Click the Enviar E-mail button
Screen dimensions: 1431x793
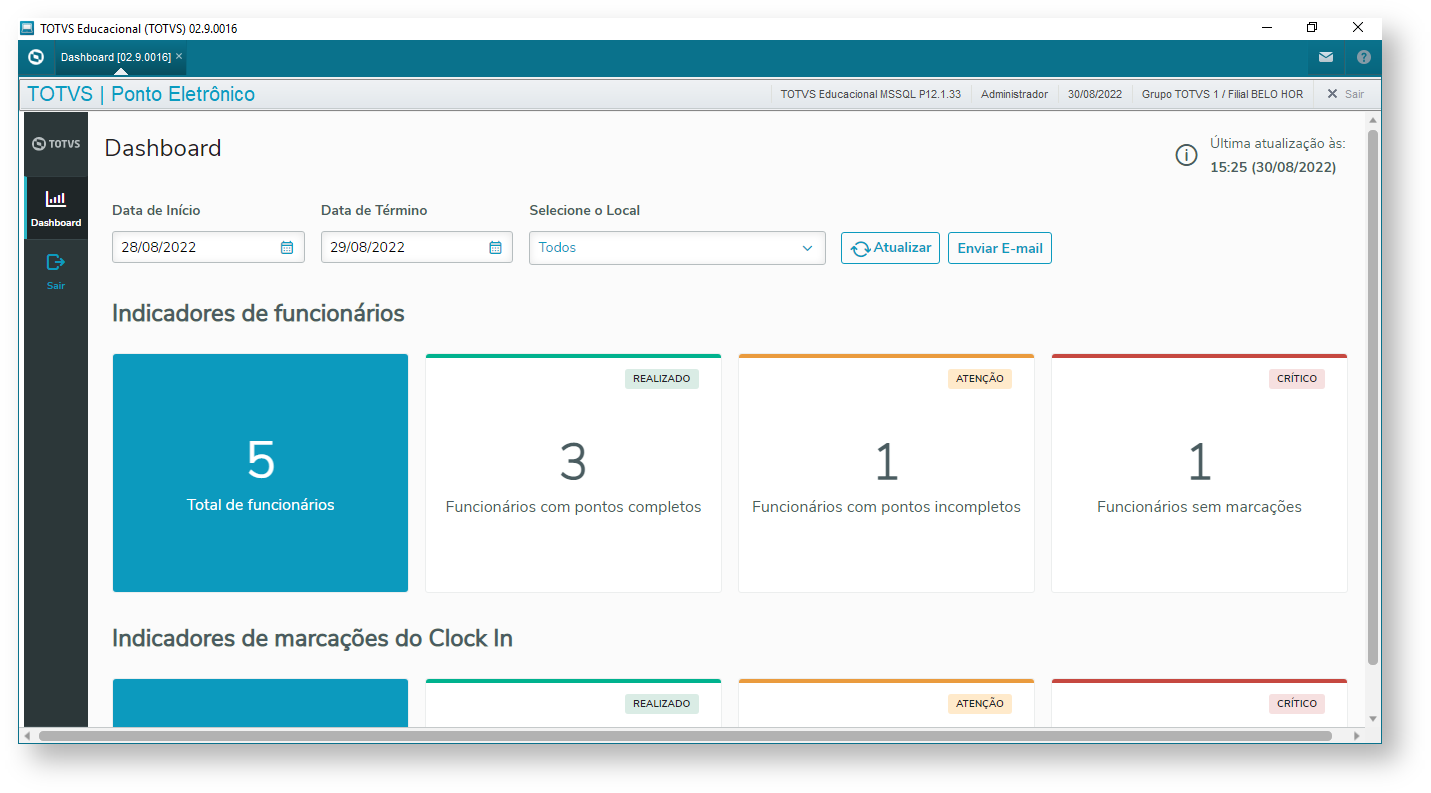pos(1000,248)
